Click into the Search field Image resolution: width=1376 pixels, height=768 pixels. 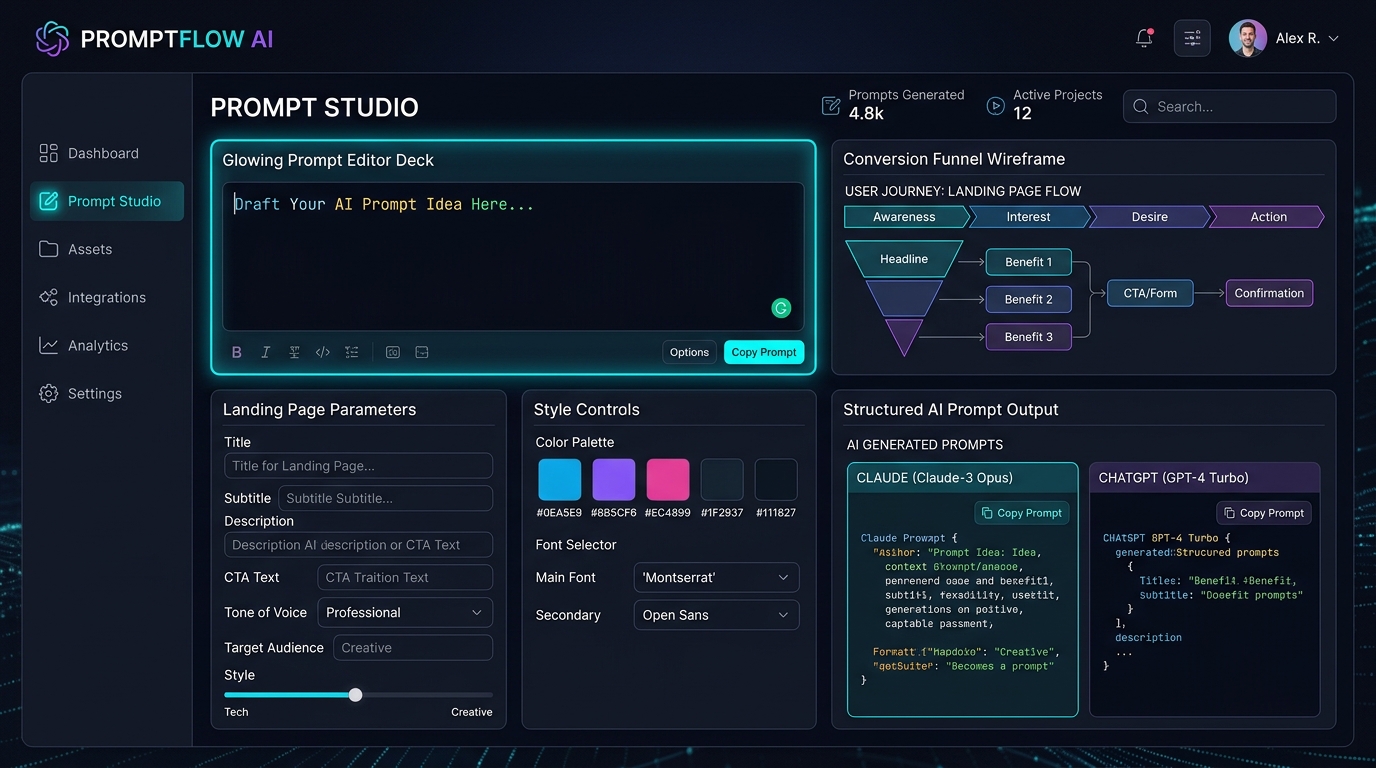pos(1229,106)
